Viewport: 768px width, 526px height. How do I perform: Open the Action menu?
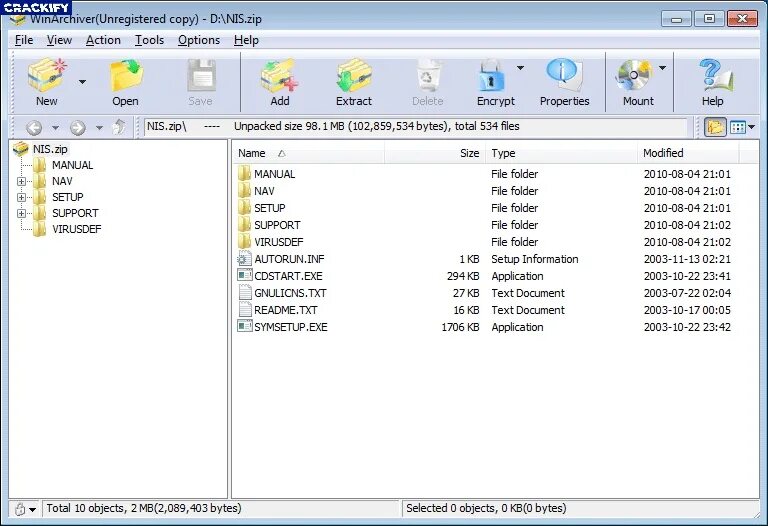103,40
